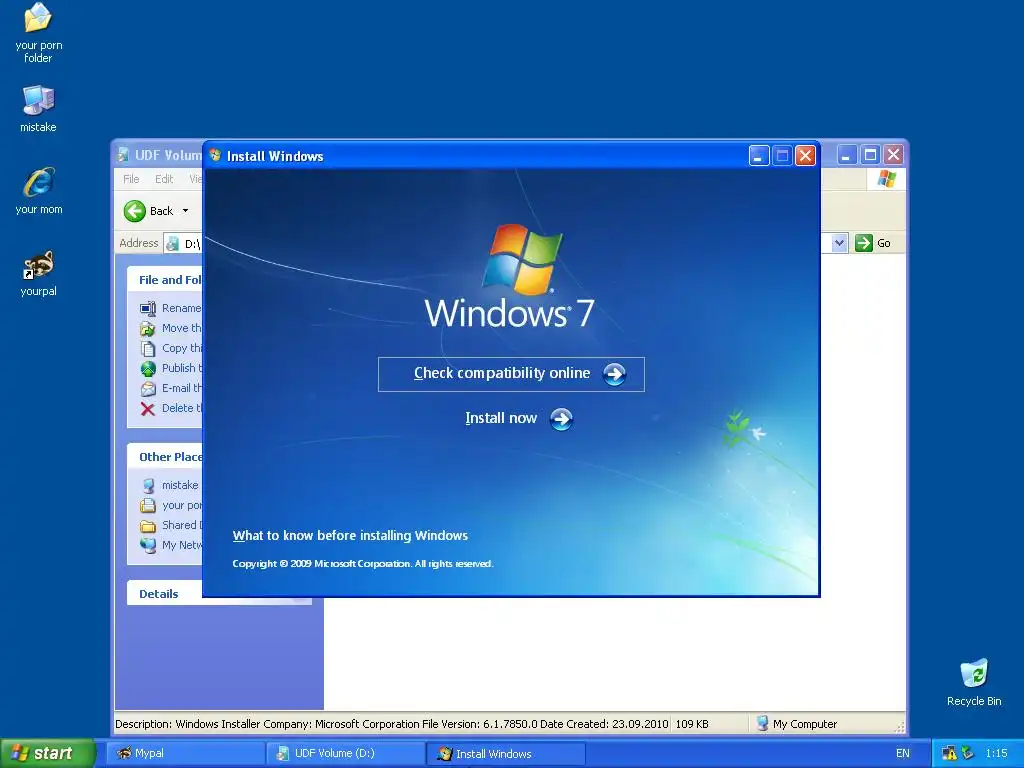
Task: Click the Go button in Explorer address bar
Action: pos(873,243)
